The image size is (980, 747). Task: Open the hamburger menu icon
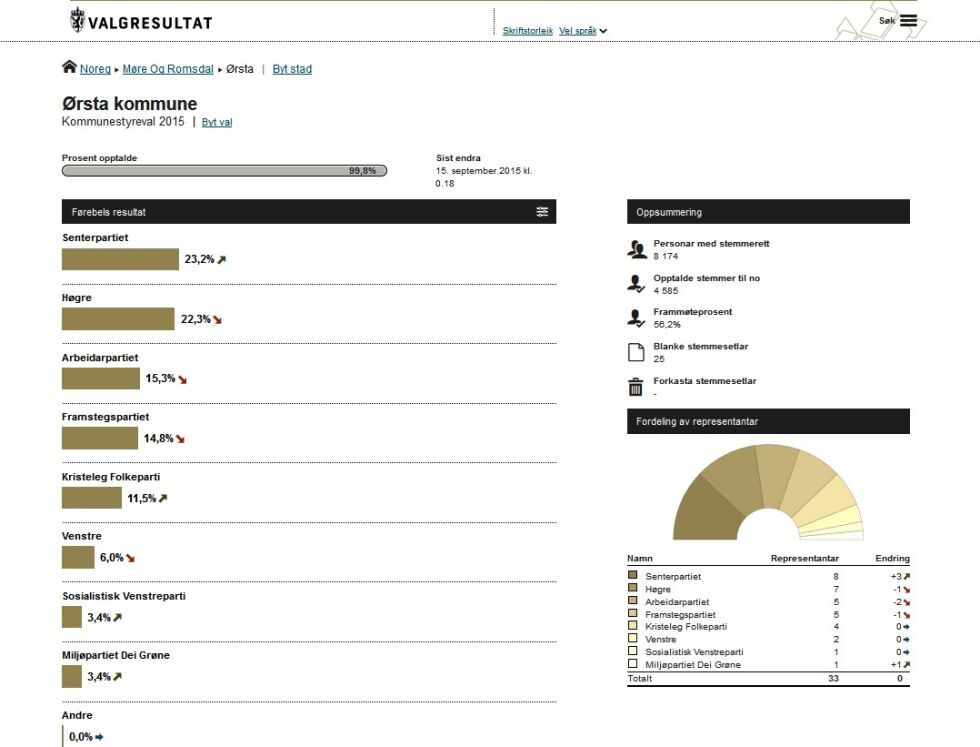(908, 21)
